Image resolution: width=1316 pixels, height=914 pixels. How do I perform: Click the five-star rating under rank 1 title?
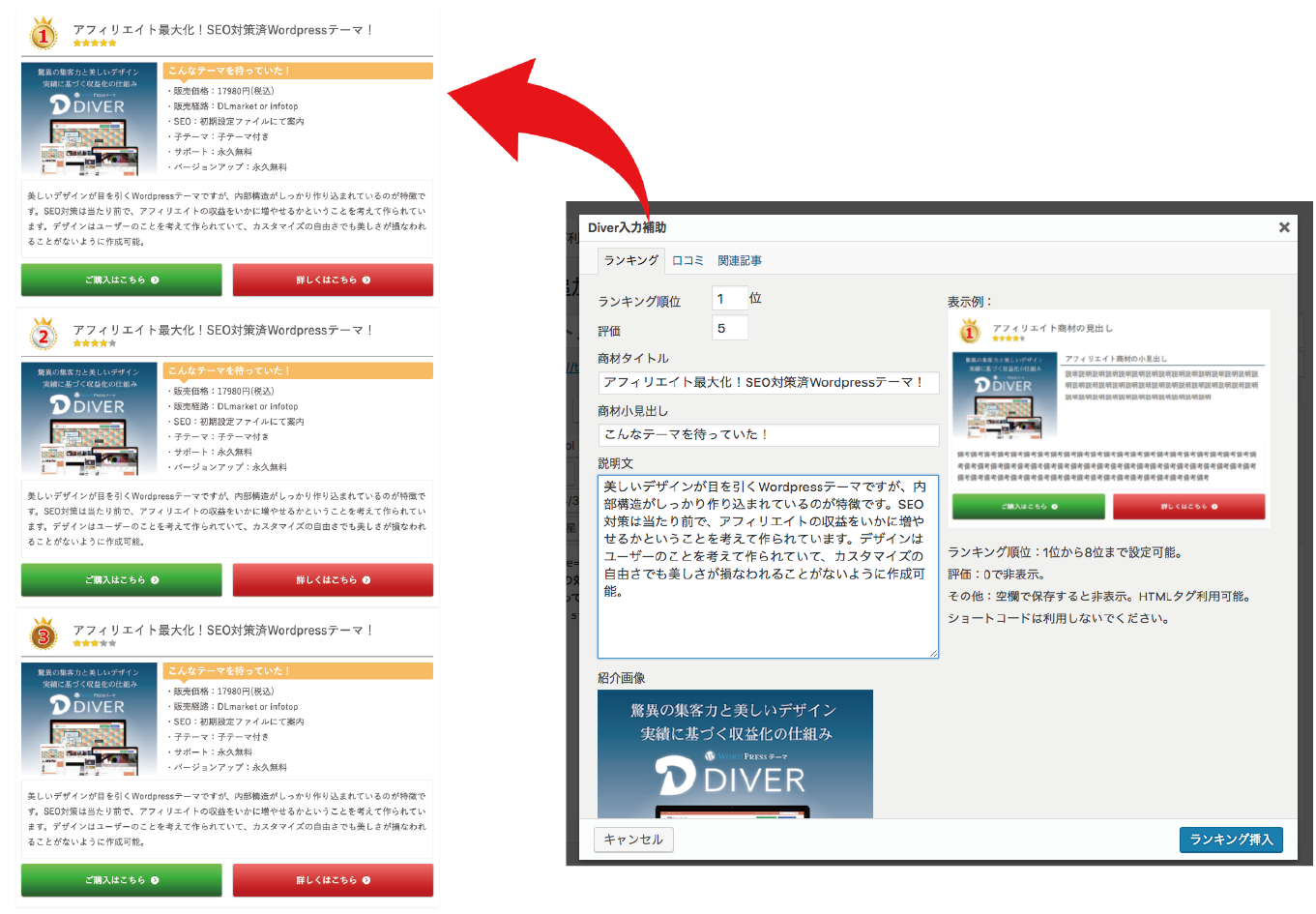click(95, 44)
